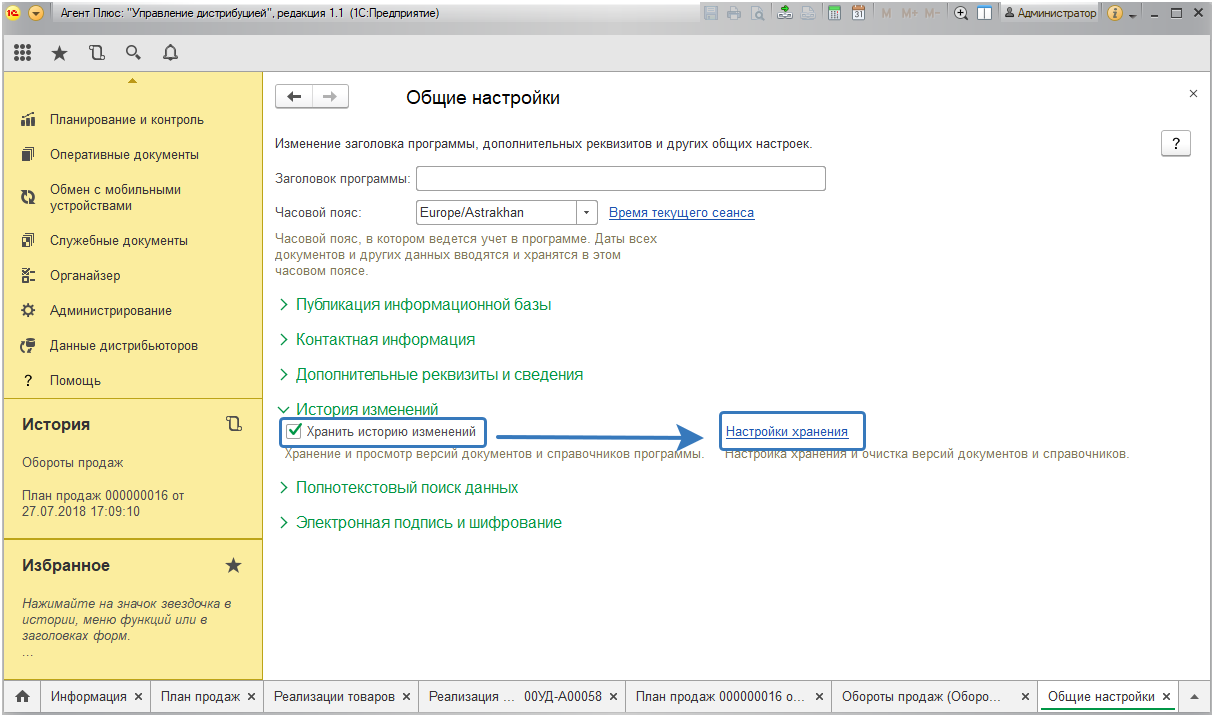Viewport: 1212px width, 717px height.
Task: Click Администратор user button
Action: tap(1049, 13)
